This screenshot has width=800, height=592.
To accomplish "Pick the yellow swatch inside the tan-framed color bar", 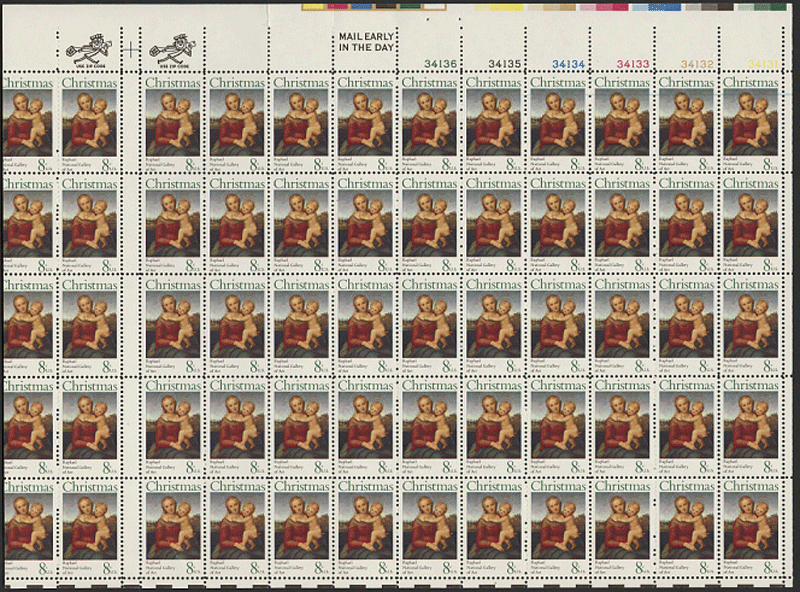I will (x=314, y=7).
